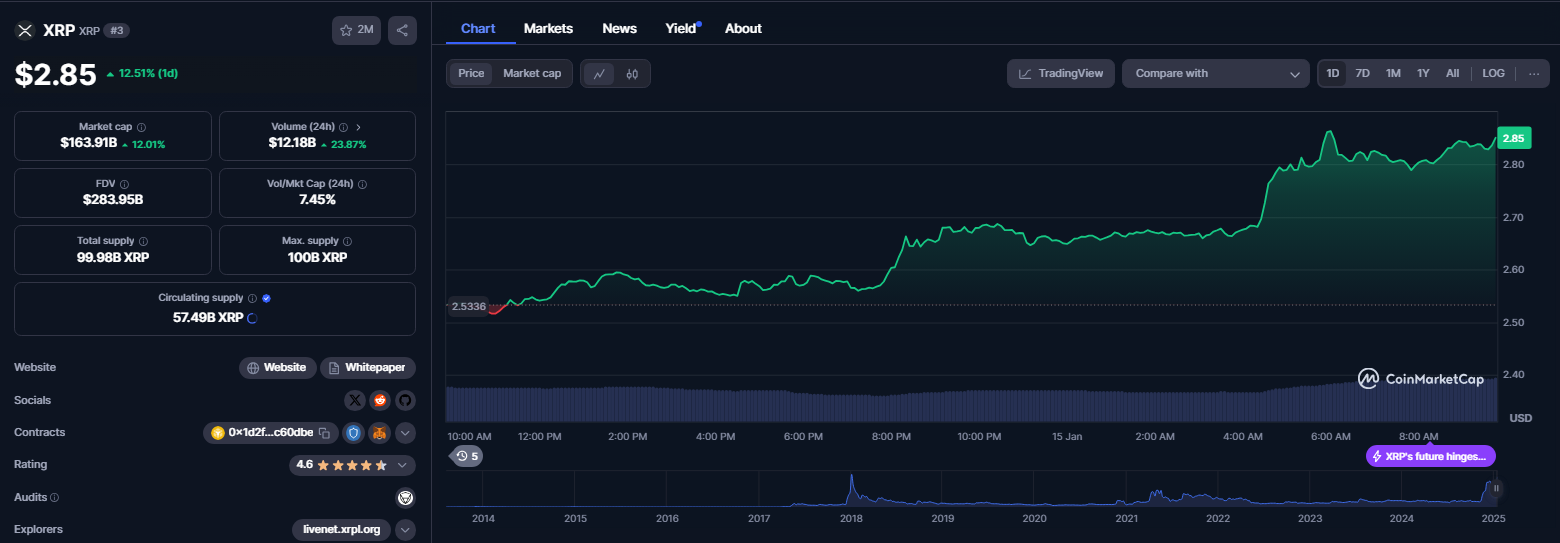Click the 2.5336 opening price label

(469, 306)
